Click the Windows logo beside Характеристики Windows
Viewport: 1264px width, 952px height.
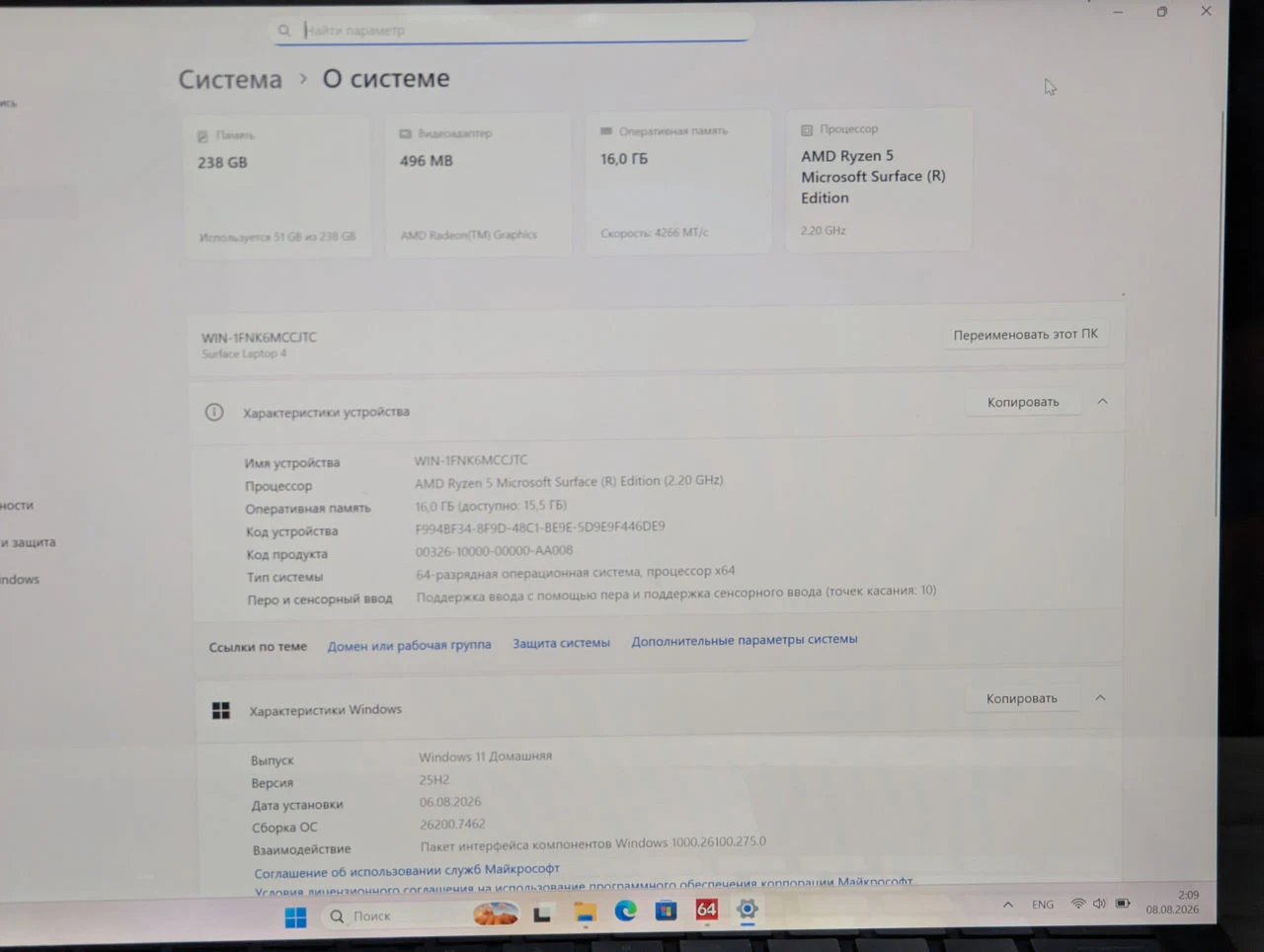221,710
